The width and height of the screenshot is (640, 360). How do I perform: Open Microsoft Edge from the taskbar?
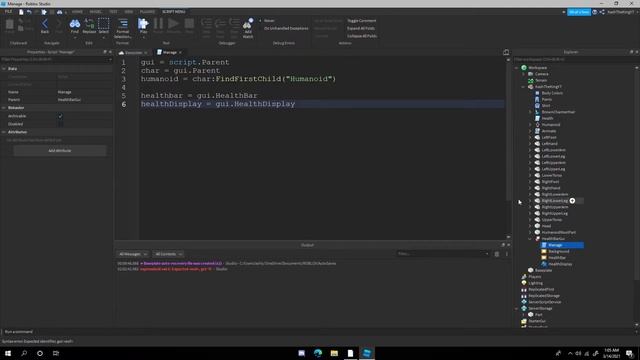pyautogui.click(x=318, y=353)
